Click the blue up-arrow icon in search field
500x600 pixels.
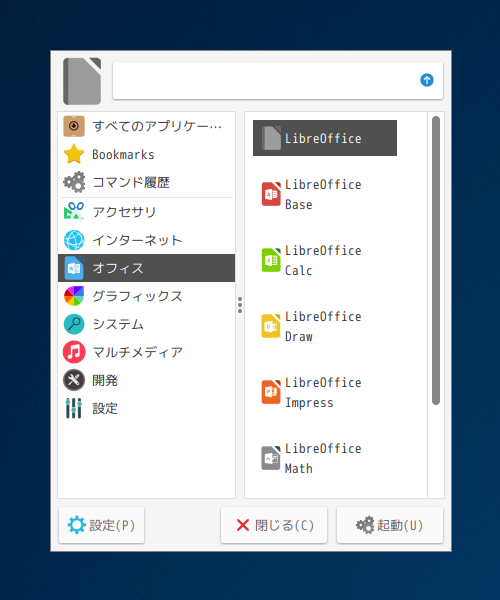point(427,80)
